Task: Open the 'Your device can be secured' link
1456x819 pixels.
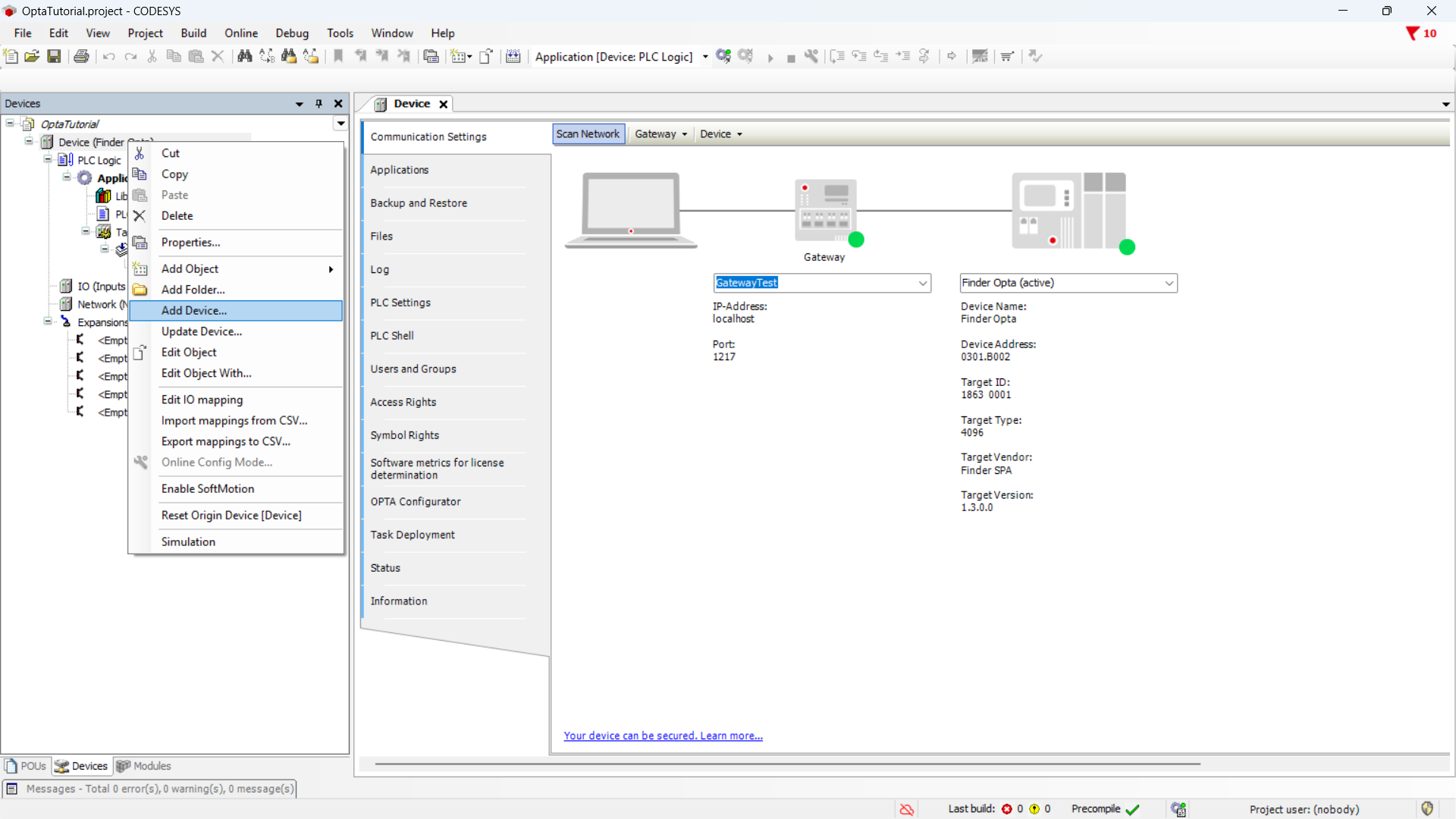Action: [x=663, y=736]
